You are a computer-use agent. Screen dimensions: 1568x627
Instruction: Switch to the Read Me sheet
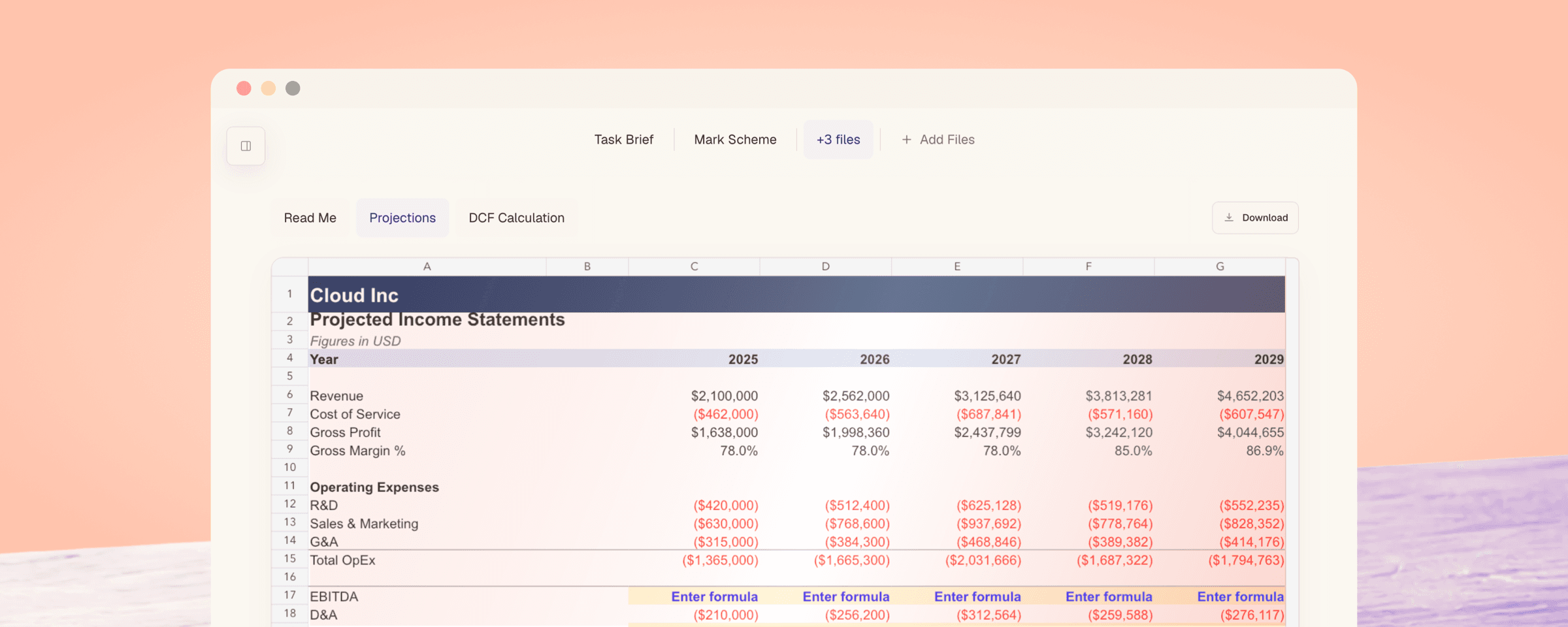pyautogui.click(x=310, y=218)
